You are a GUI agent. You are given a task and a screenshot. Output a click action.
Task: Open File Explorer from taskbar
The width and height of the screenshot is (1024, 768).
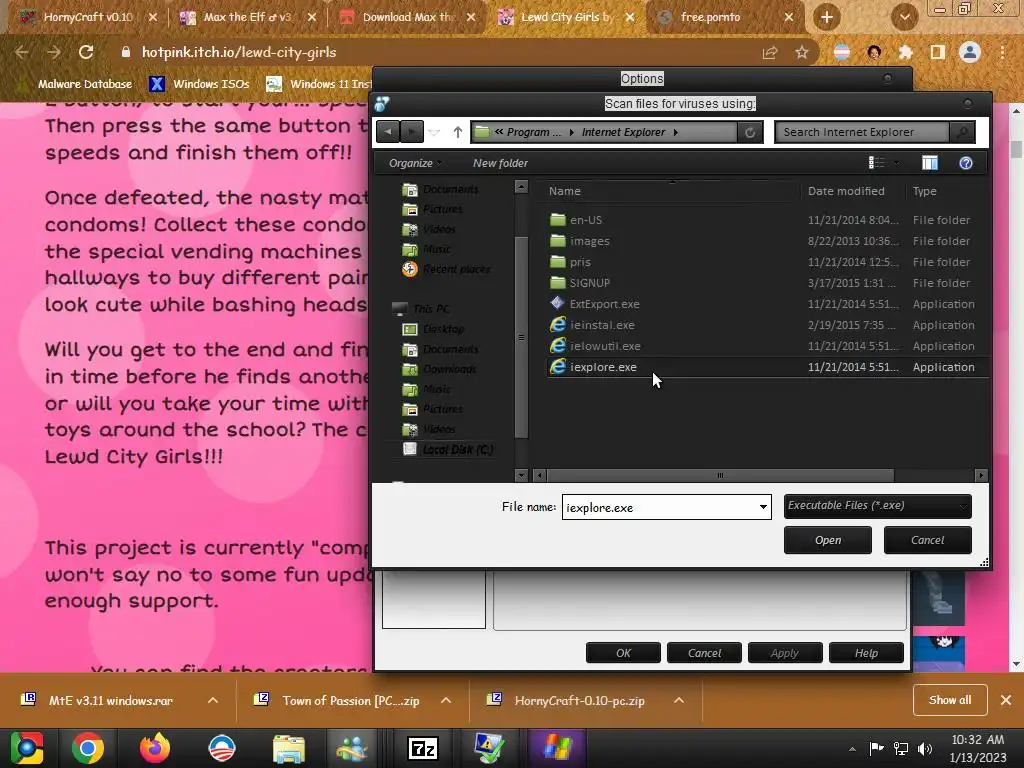point(289,748)
